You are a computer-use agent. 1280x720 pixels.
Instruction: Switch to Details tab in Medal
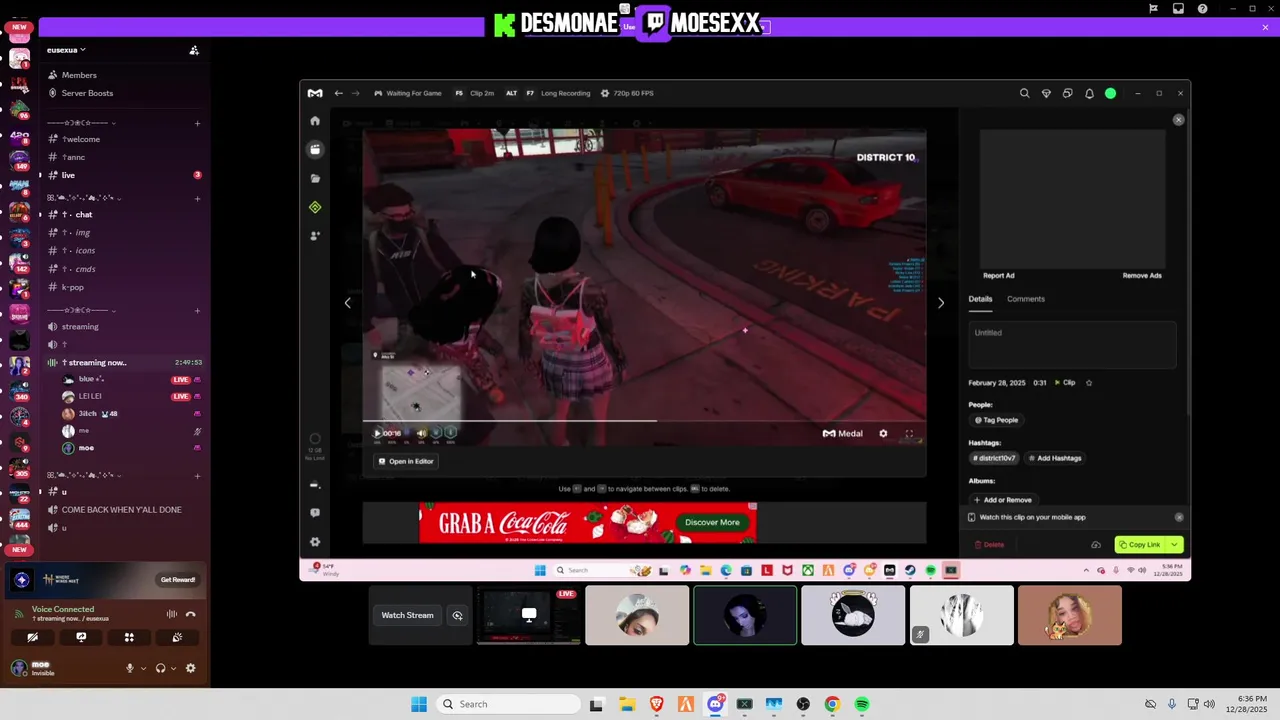coord(980,299)
